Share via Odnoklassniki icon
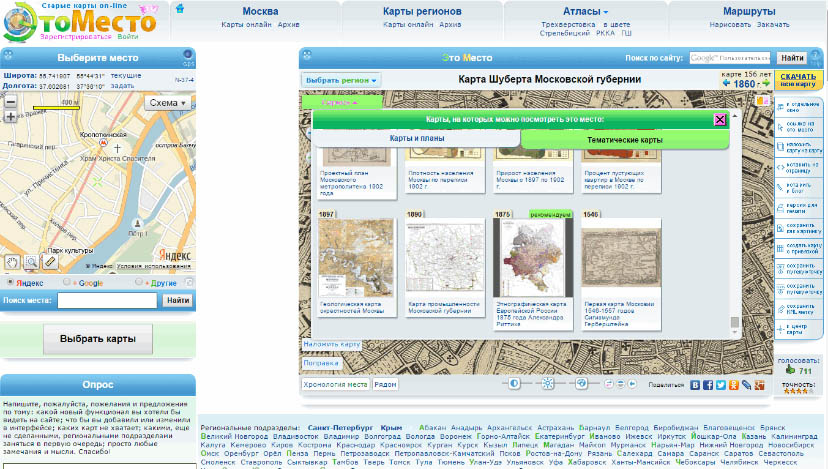 [733, 385]
